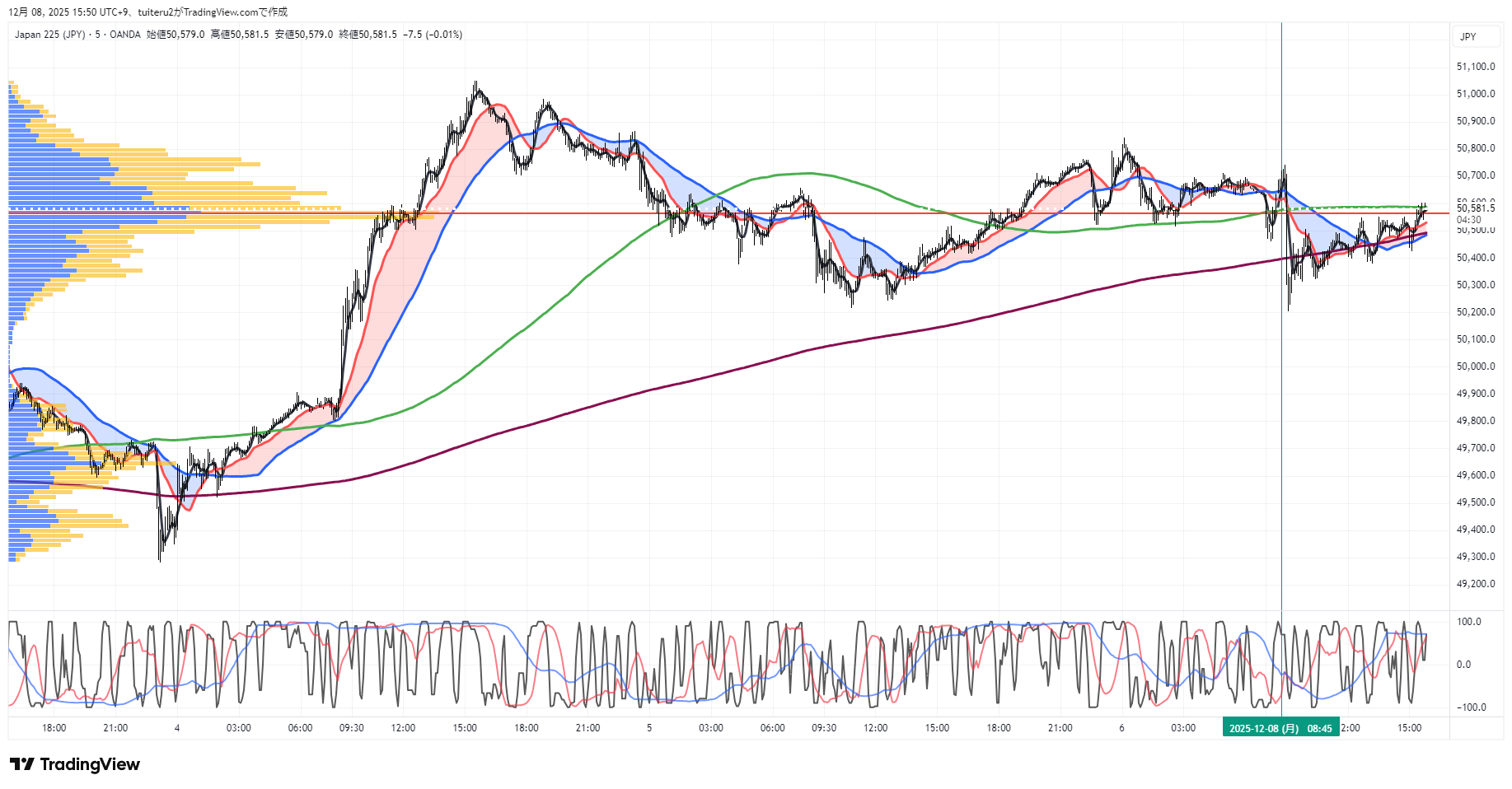Image resolution: width=1512 pixels, height=789 pixels.
Task: Click the 09:30 label on time axis
Action: [352, 728]
